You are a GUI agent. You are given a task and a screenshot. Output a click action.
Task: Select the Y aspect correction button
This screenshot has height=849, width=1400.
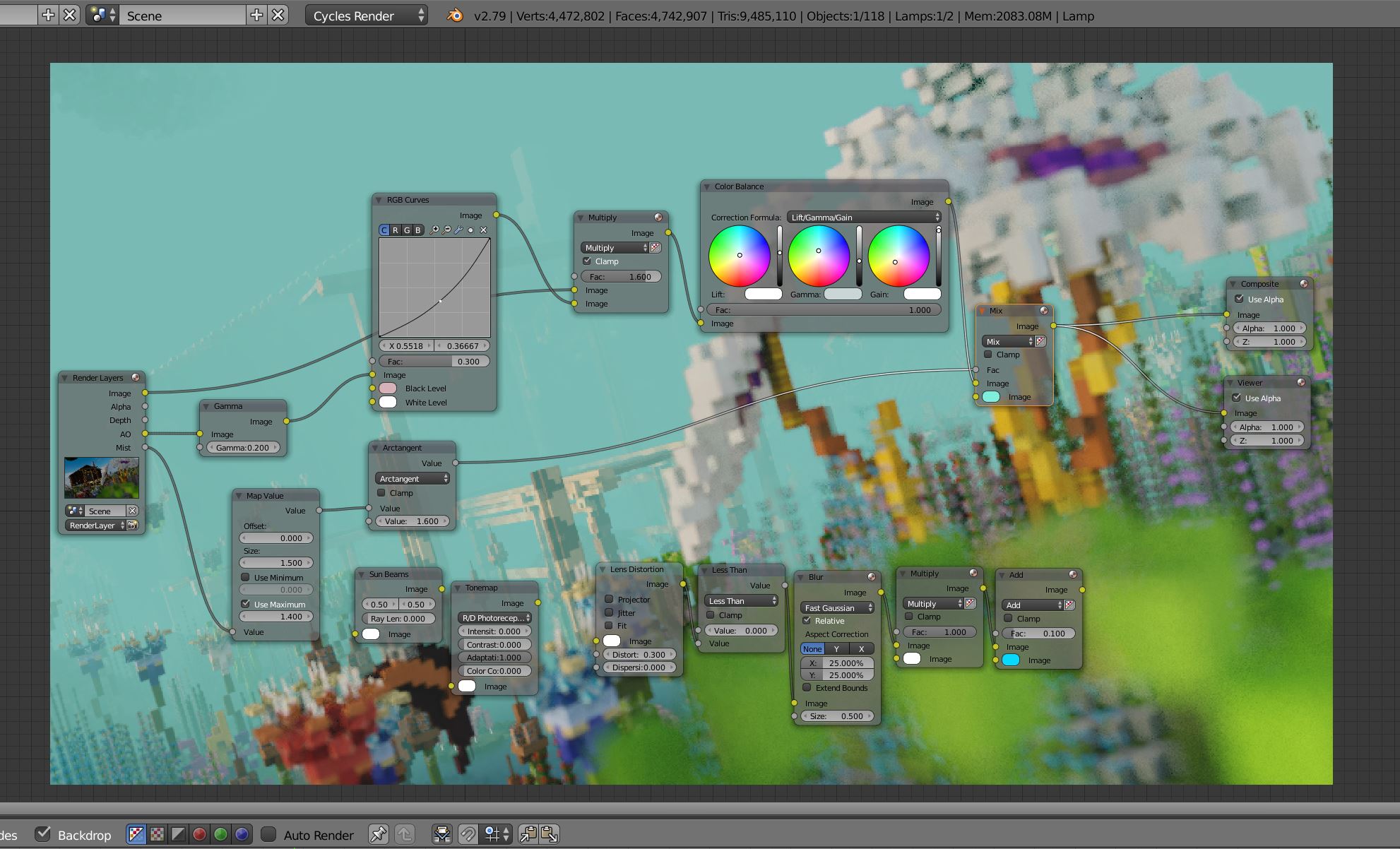[837, 648]
